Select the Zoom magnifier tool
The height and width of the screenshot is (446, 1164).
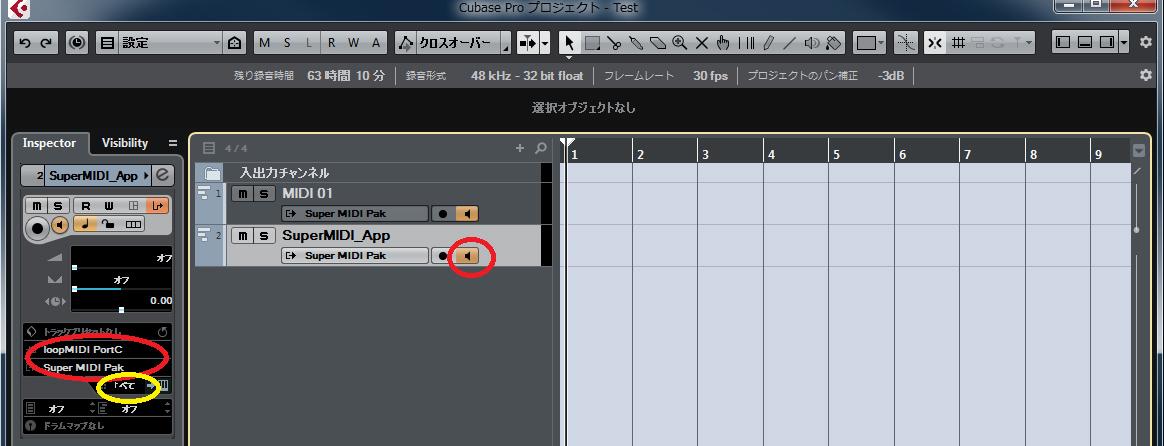point(679,43)
